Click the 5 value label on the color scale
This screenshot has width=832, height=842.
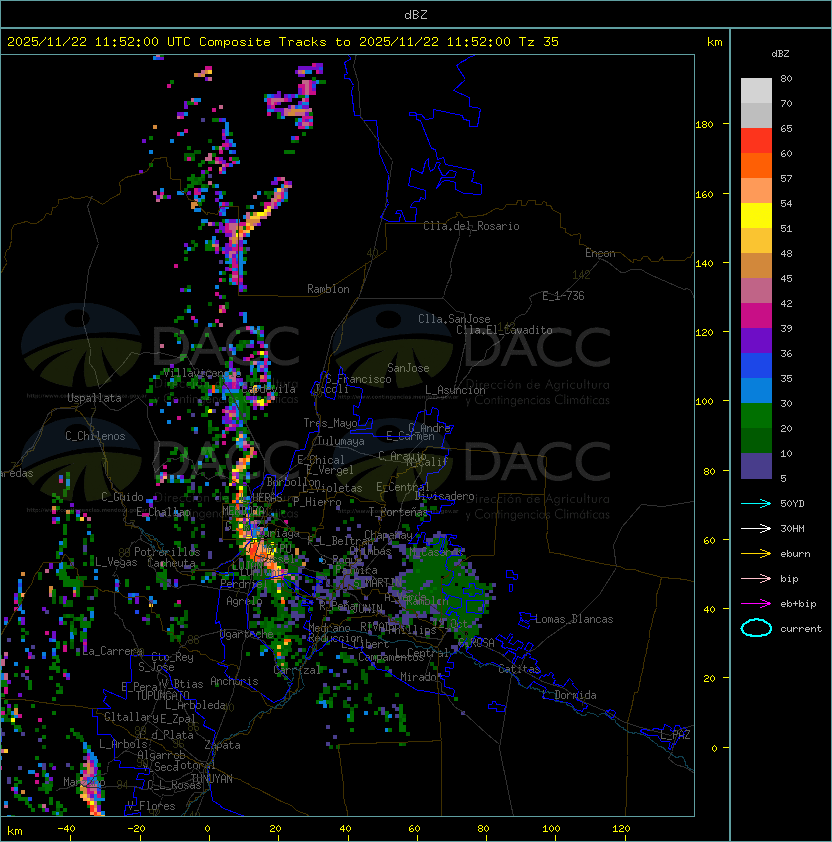coord(783,478)
